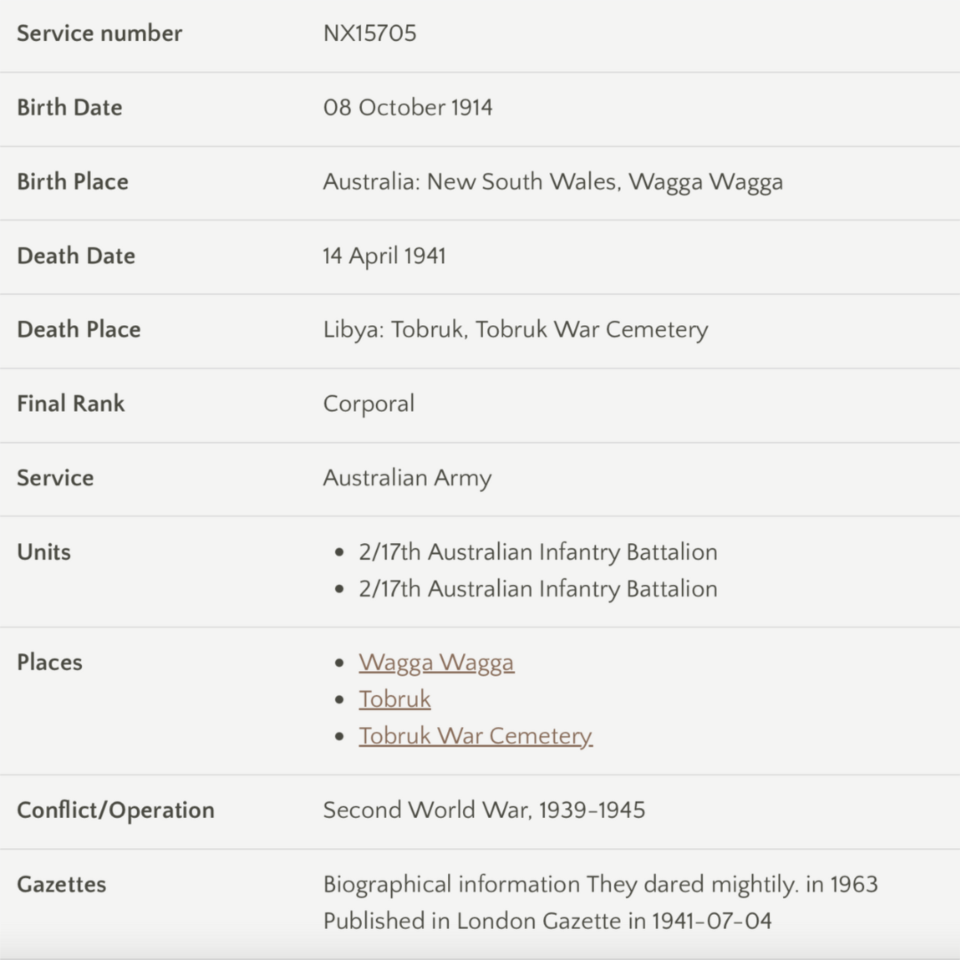Open the Tobruk place link

click(x=394, y=699)
